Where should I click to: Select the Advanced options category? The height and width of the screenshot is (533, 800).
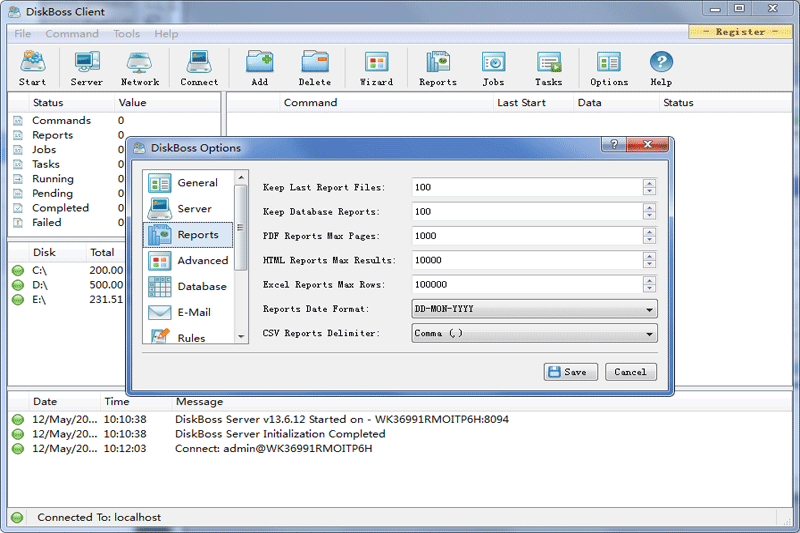pyautogui.click(x=191, y=261)
